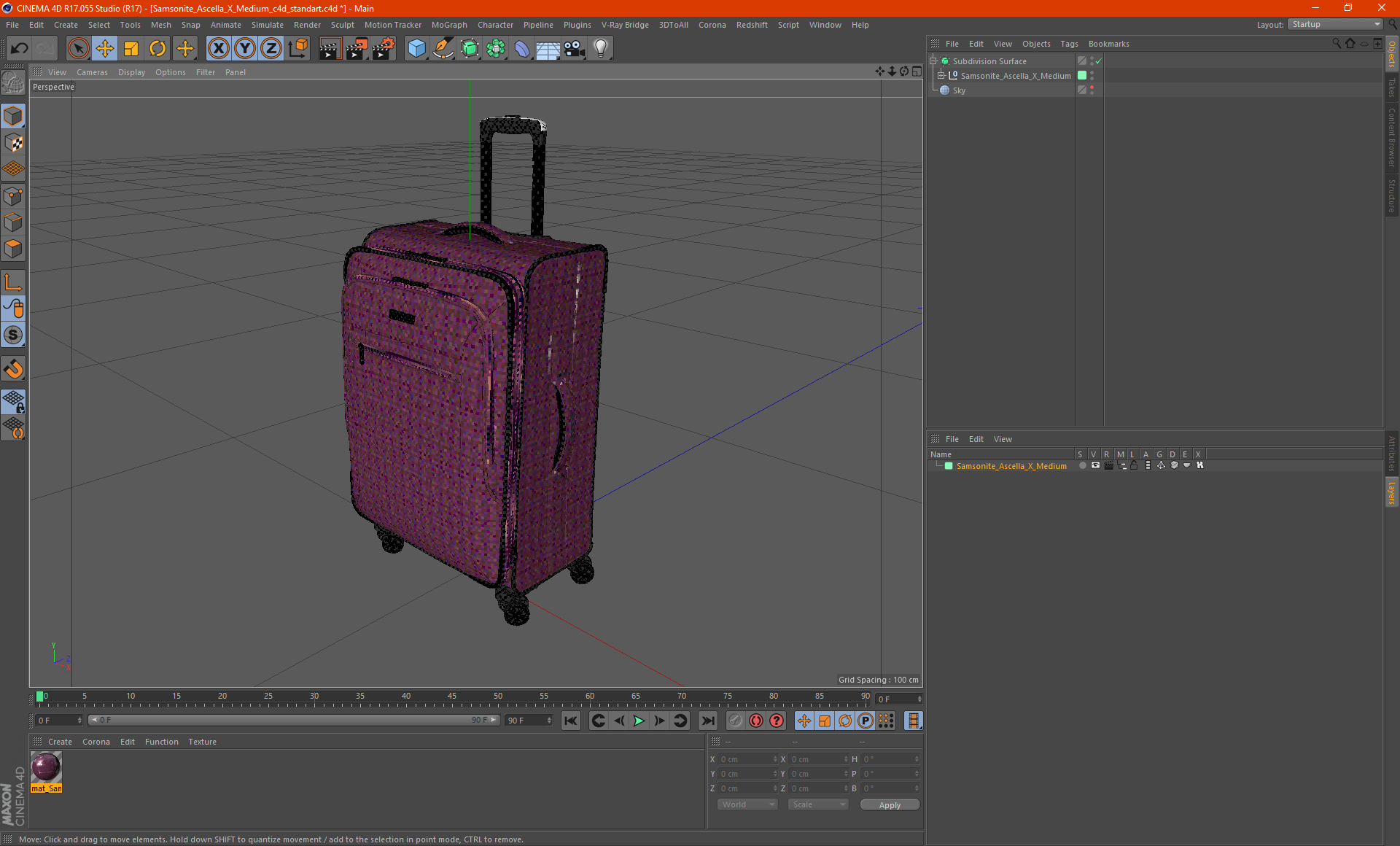Toggle layer visibility for Samsonite layer
The width and height of the screenshot is (1400, 846).
[x=1095, y=465]
